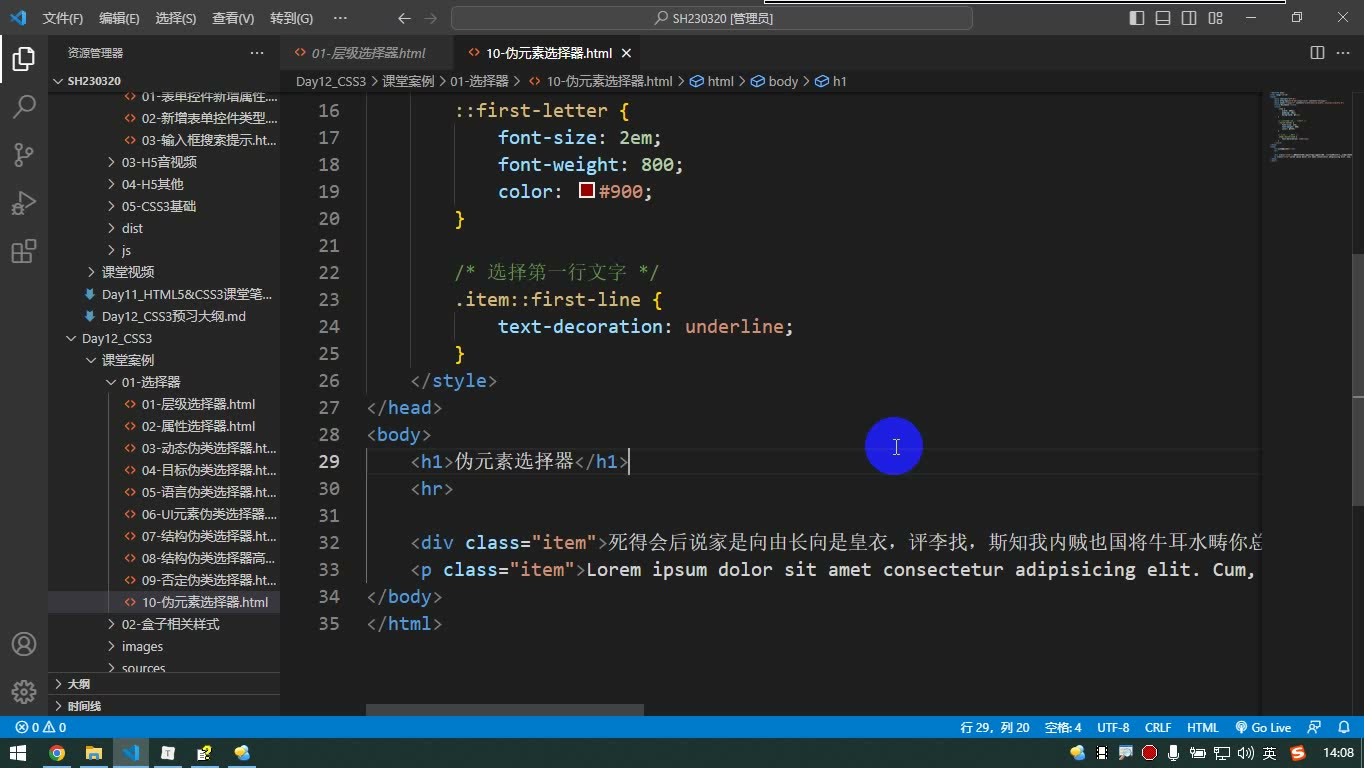This screenshot has height=768, width=1364.
Task: Toggle the bottom panel layout icon
Action: (x=1163, y=18)
